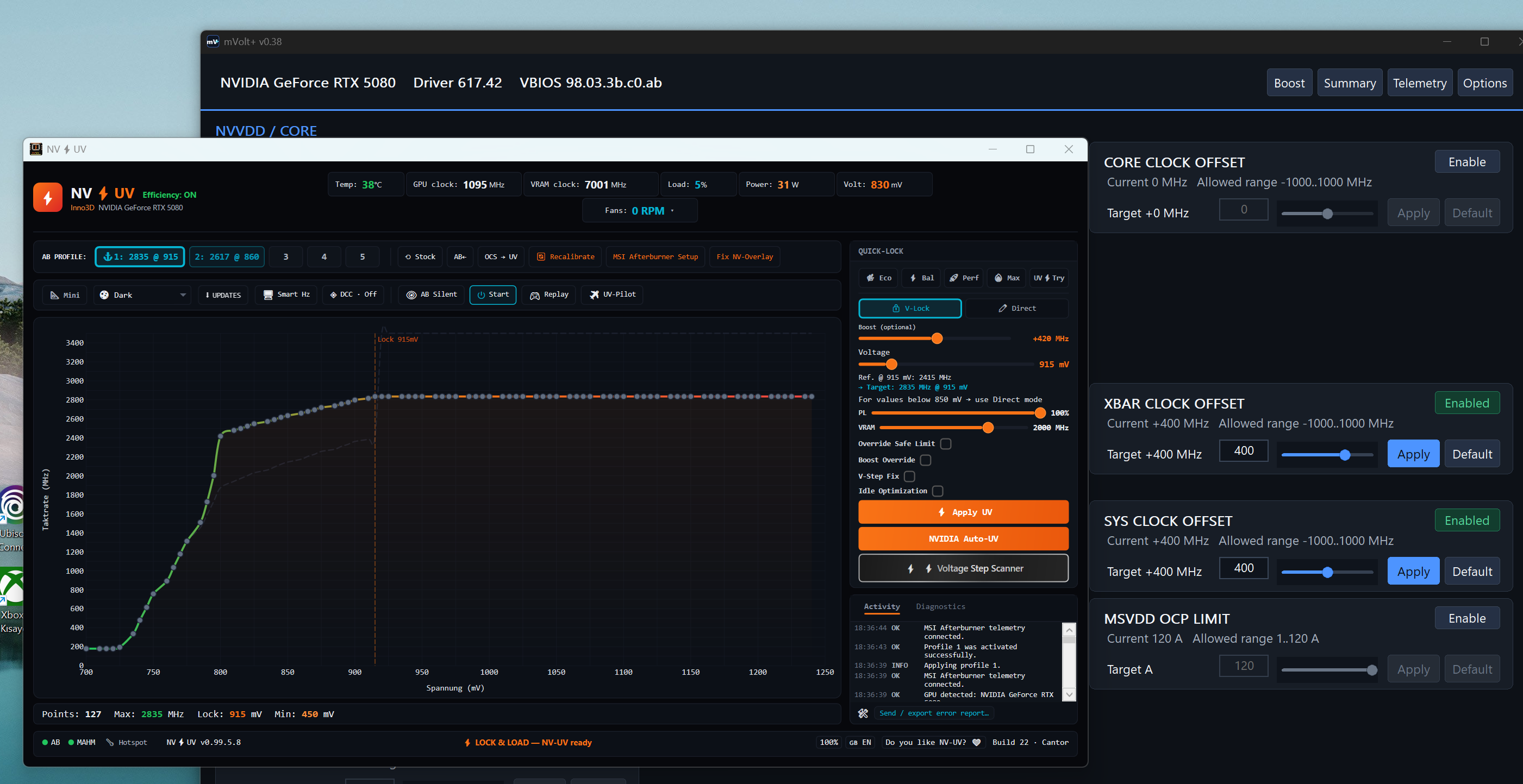Toggle the DCC Off option
Screen dimensions: 1523x784
(353, 294)
